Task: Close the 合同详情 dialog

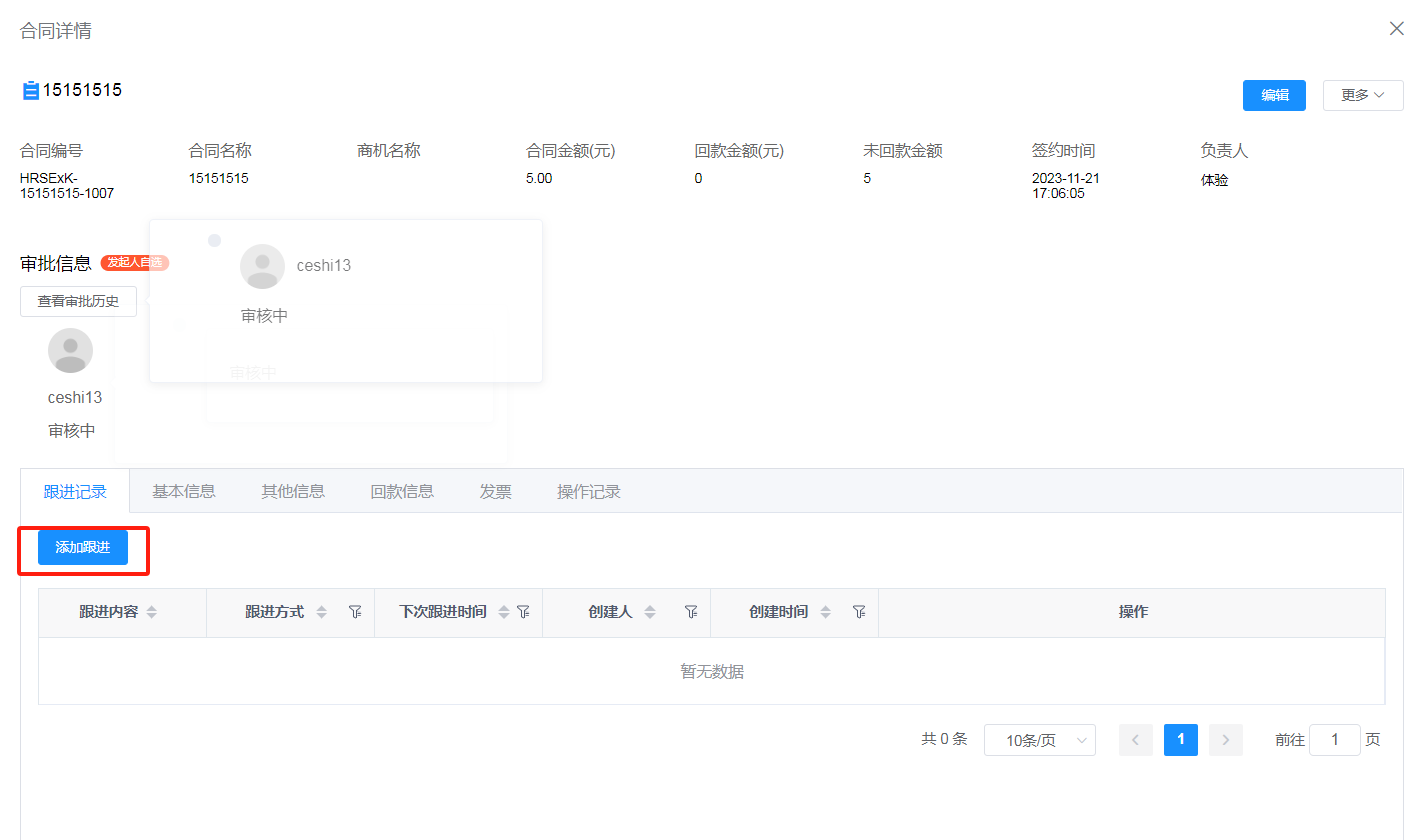Action: pyautogui.click(x=1397, y=29)
